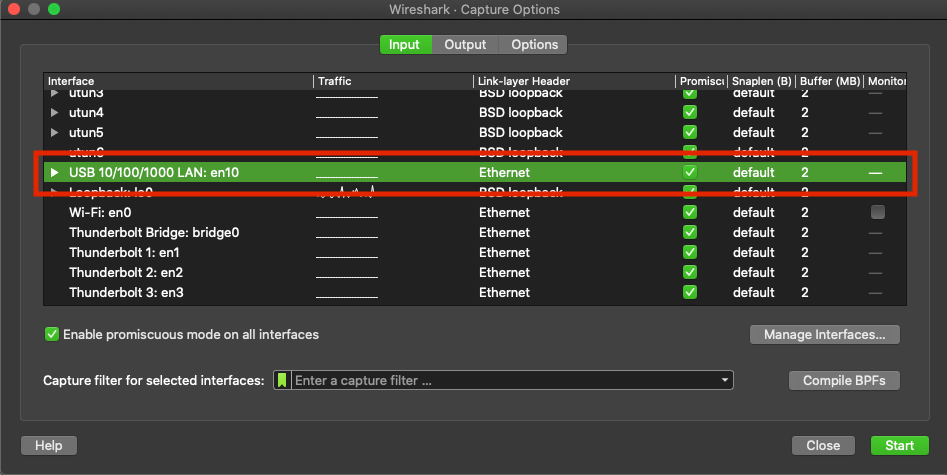Close the Capture Options dialog

click(823, 445)
